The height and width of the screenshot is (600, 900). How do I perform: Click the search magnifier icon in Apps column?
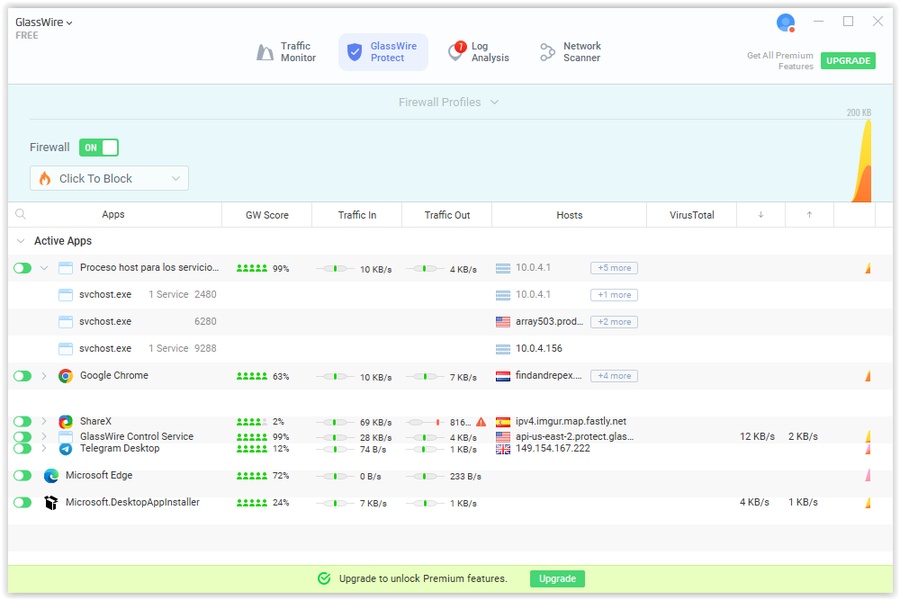coord(21,214)
